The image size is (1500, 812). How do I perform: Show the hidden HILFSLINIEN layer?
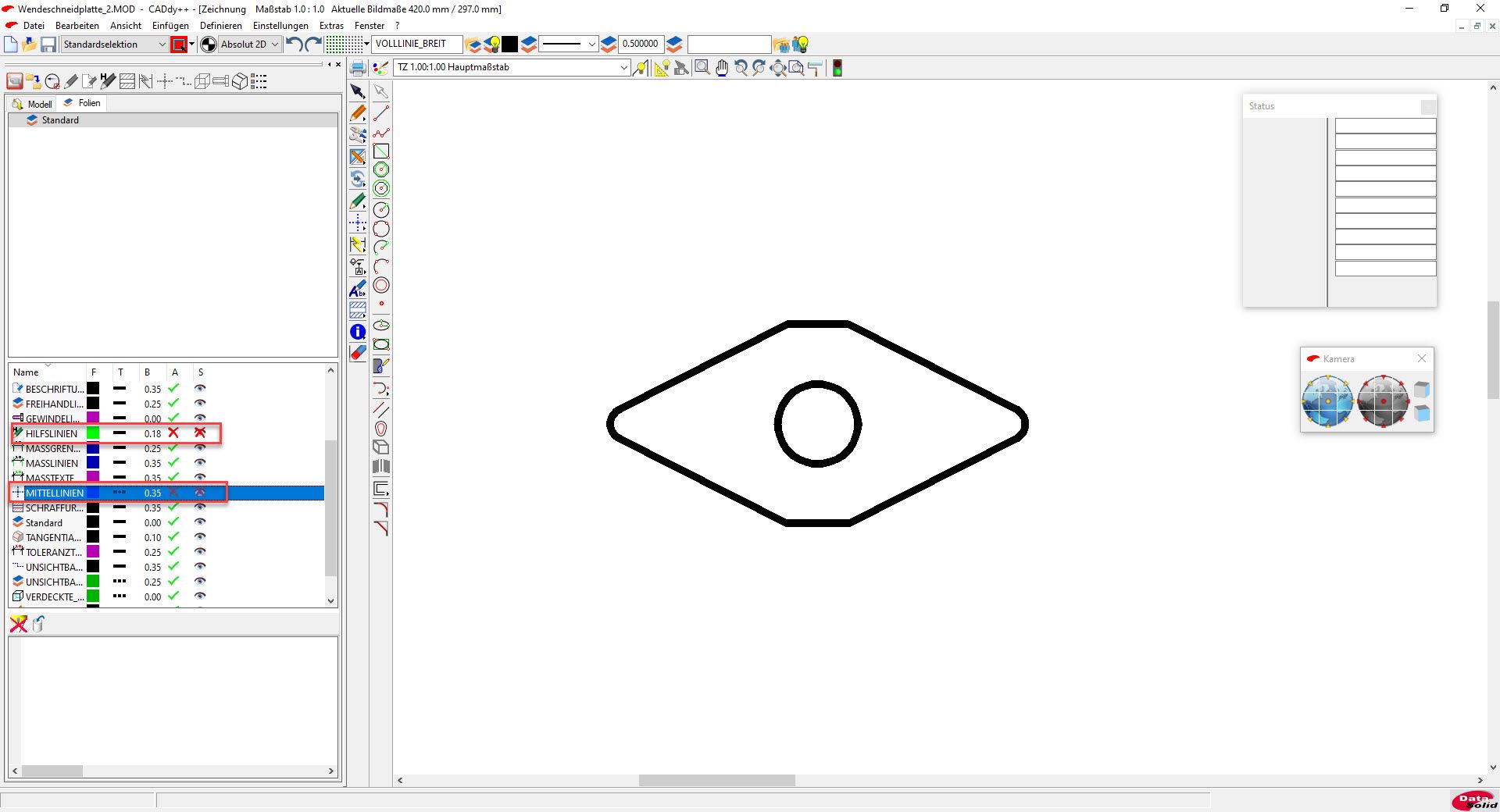click(200, 433)
